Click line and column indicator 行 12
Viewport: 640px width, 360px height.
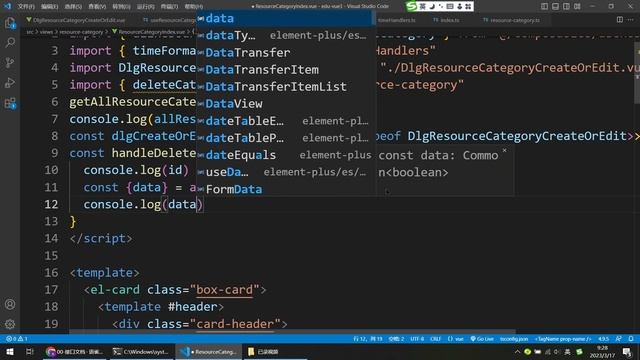[x=368, y=339]
